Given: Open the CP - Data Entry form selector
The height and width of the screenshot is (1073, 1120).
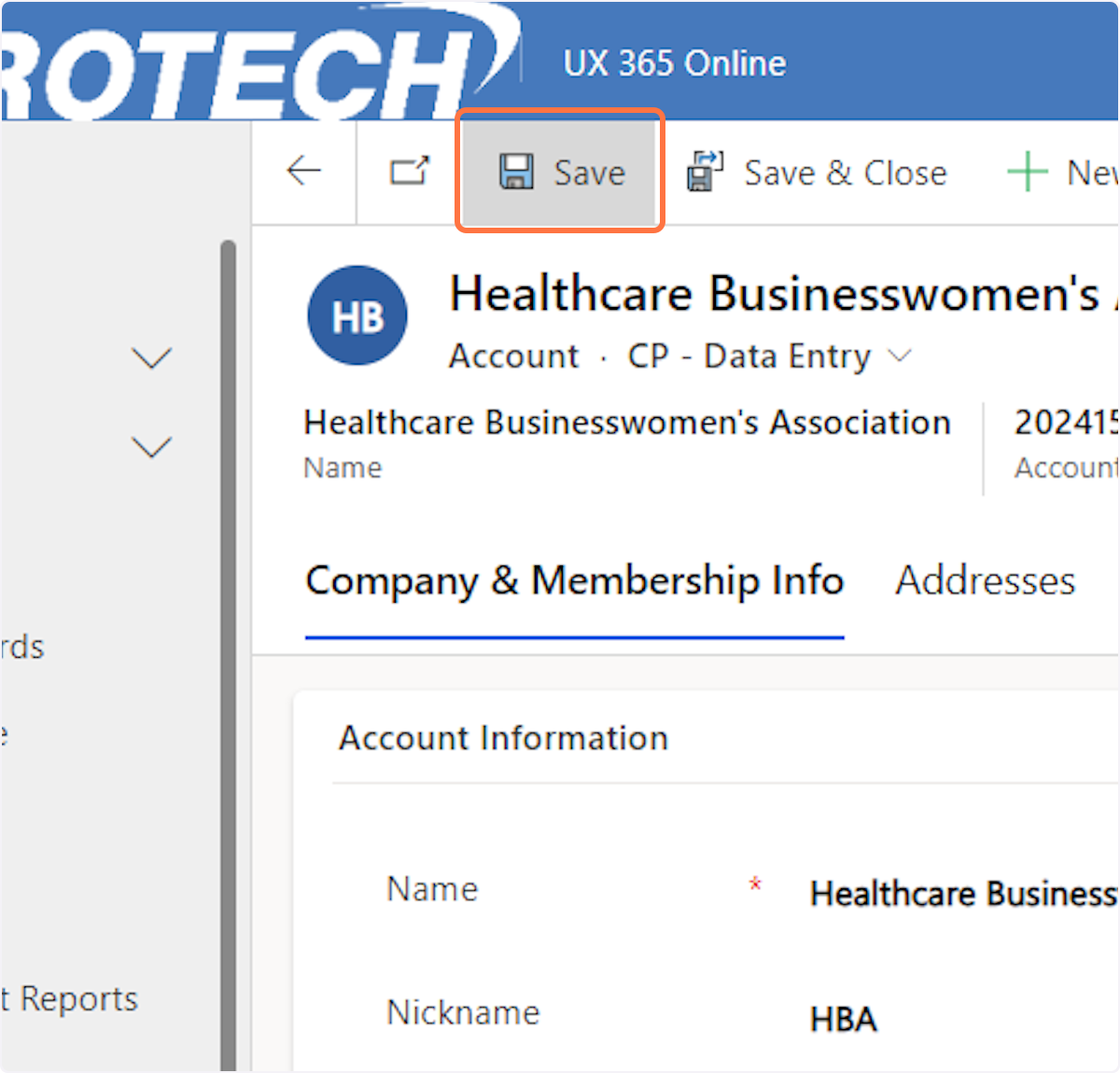Looking at the screenshot, I should (x=770, y=356).
